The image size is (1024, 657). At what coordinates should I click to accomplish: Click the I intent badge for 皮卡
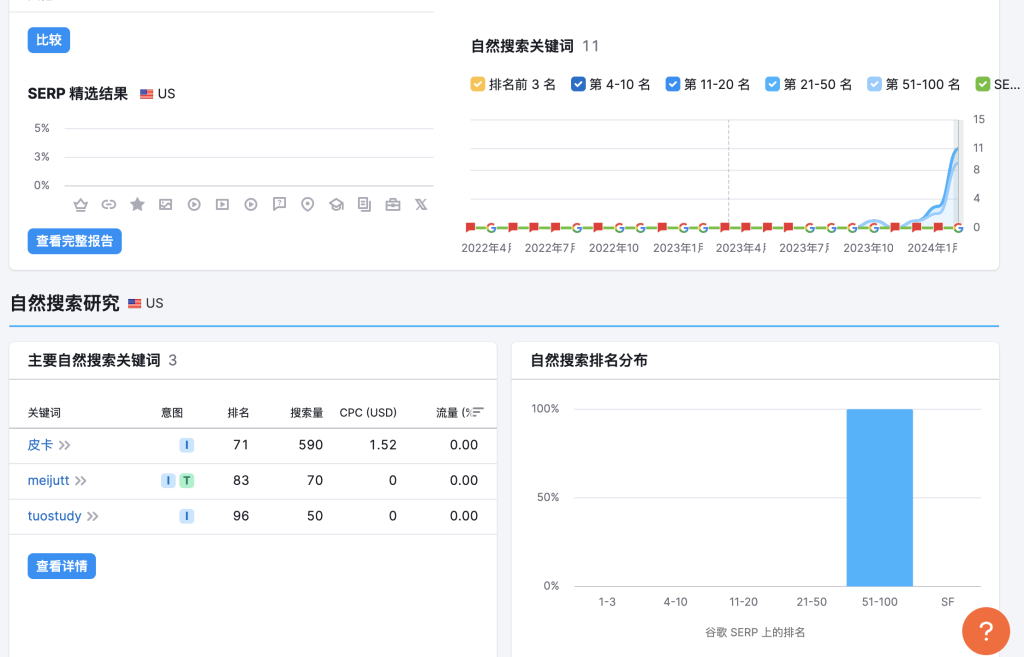(x=187, y=445)
